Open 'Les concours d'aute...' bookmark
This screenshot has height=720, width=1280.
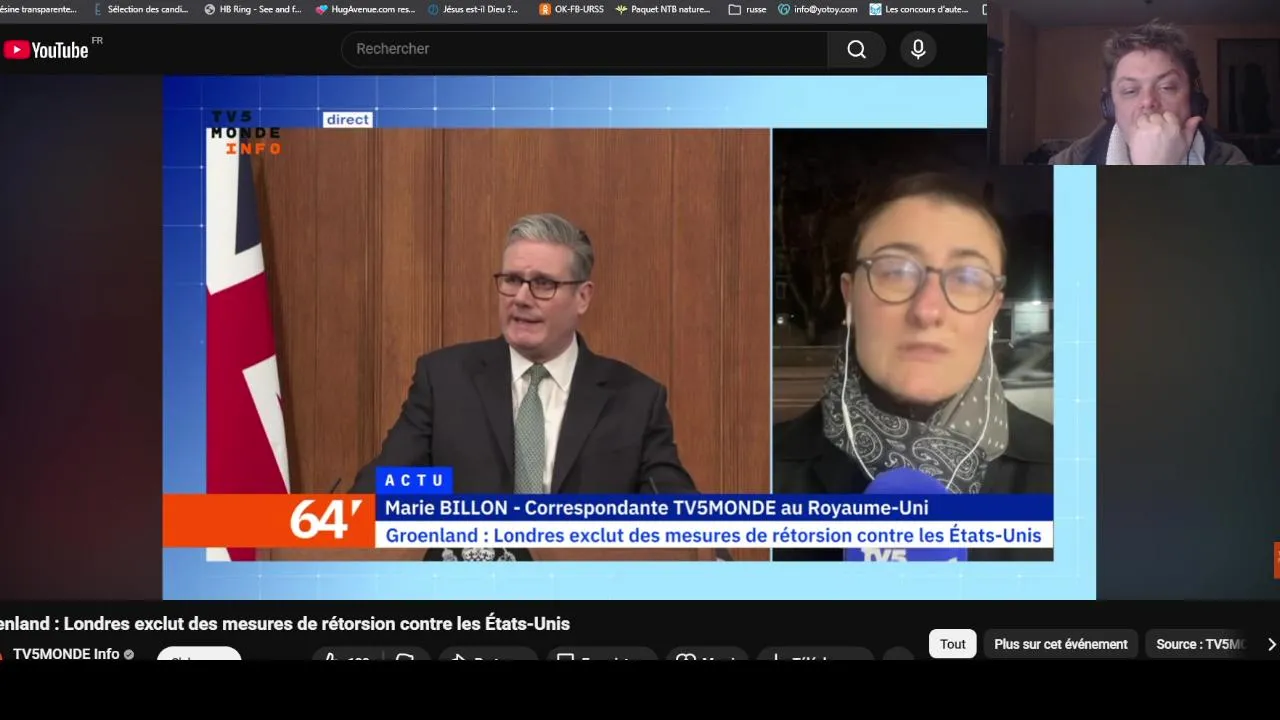(x=919, y=9)
